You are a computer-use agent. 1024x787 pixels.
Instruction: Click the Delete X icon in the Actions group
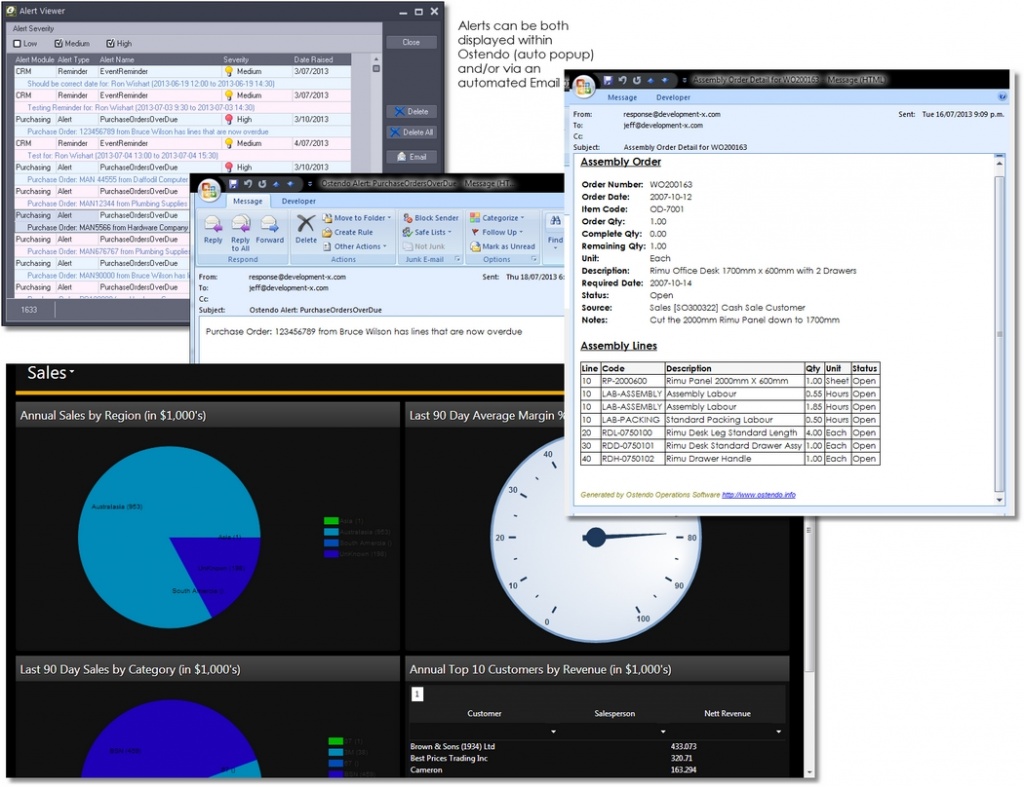[x=306, y=224]
